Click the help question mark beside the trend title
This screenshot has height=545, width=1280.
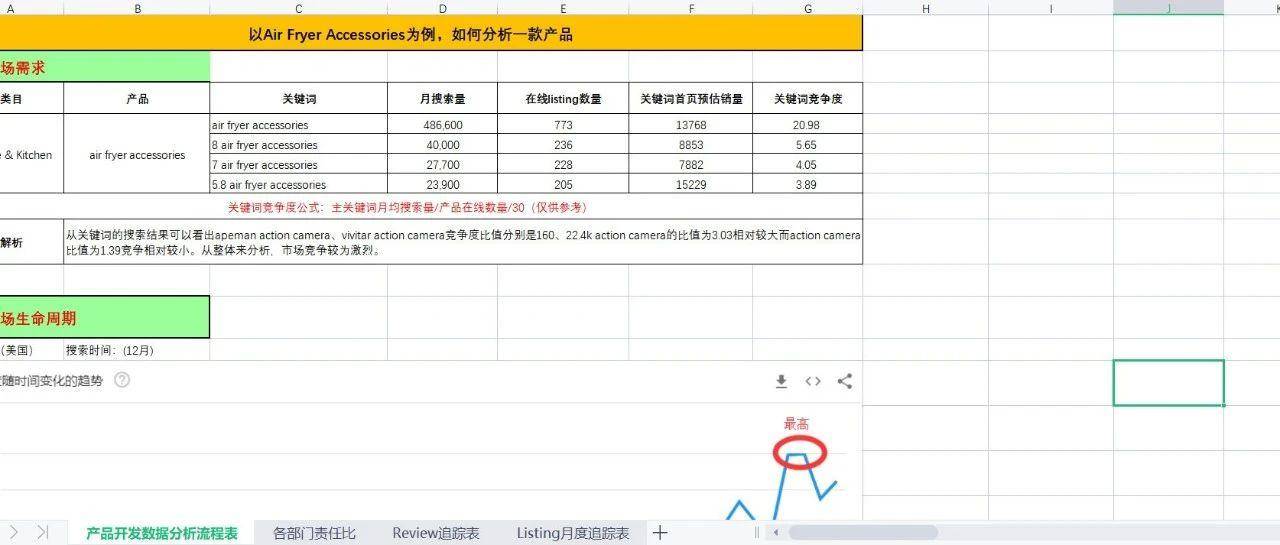click(x=122, y=380)
